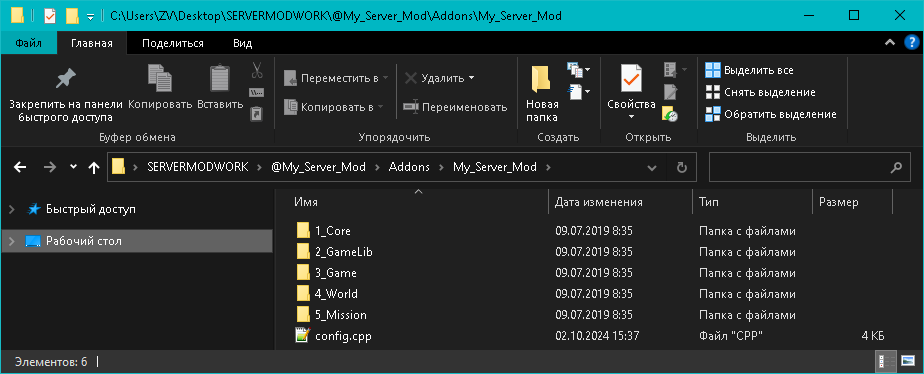Open address bar history dropdown

pos(652,168)
